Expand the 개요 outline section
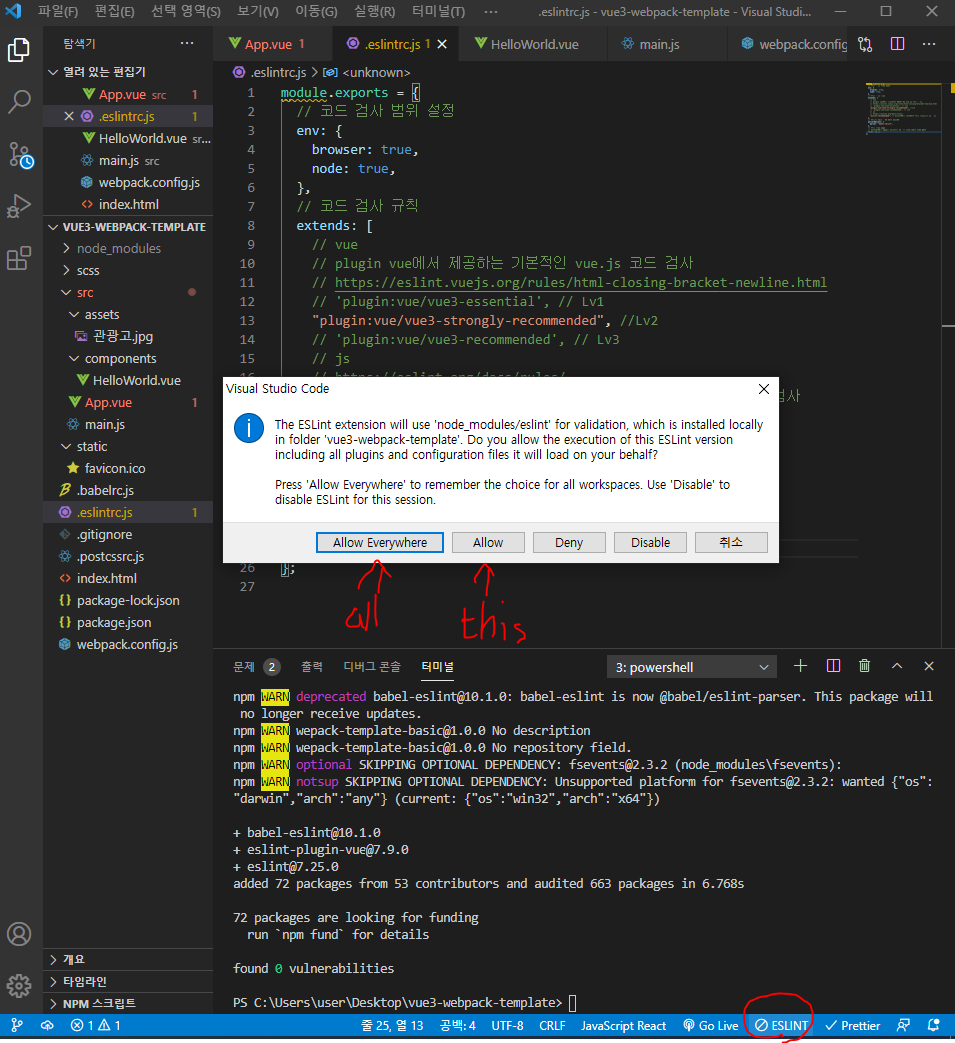This screenshot has width=955, height=1043. 53,959
